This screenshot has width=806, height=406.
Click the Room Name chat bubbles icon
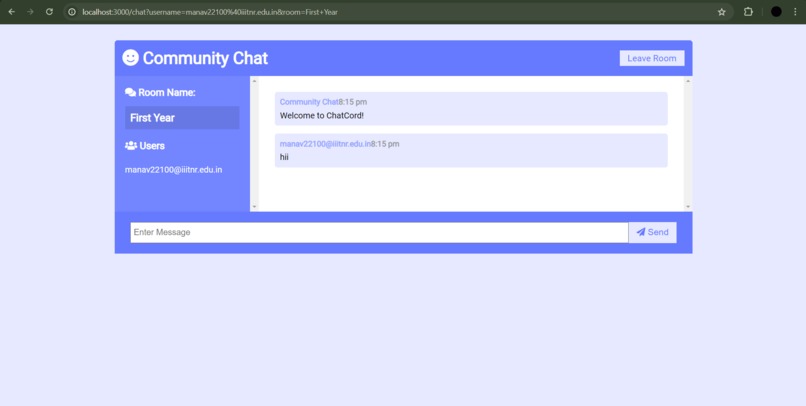pos(131,93)
